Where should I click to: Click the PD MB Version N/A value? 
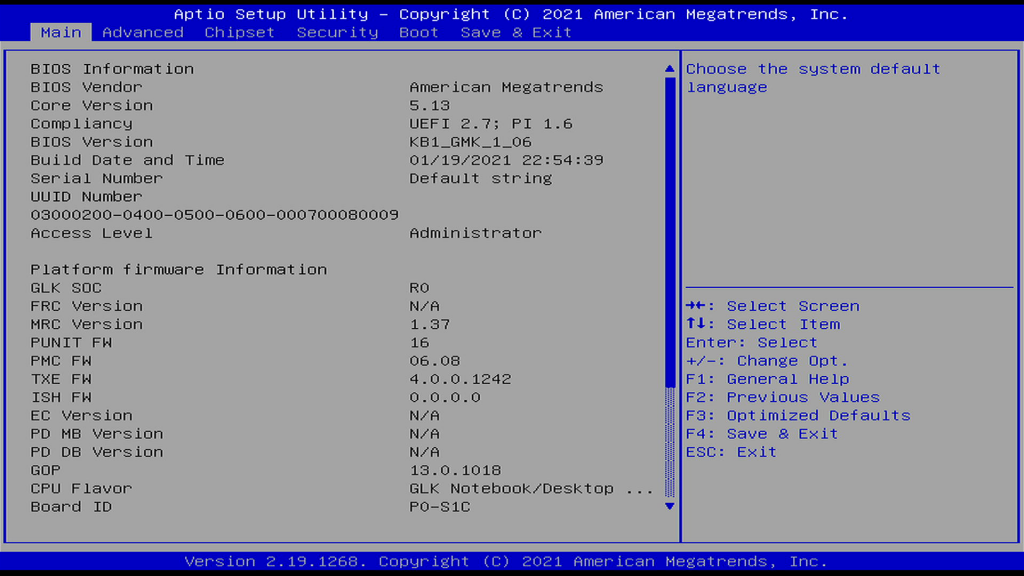pyautogui.click(x=424, y=434)
